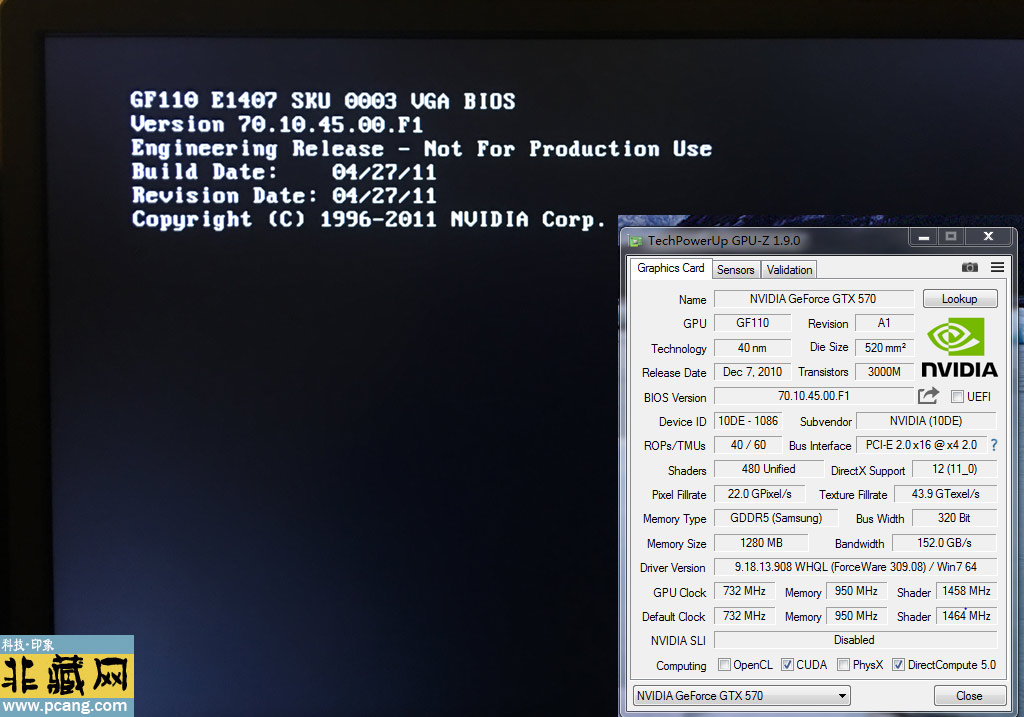Open the GPU-Z hamburger menu icon

click(x=997, y=267)
